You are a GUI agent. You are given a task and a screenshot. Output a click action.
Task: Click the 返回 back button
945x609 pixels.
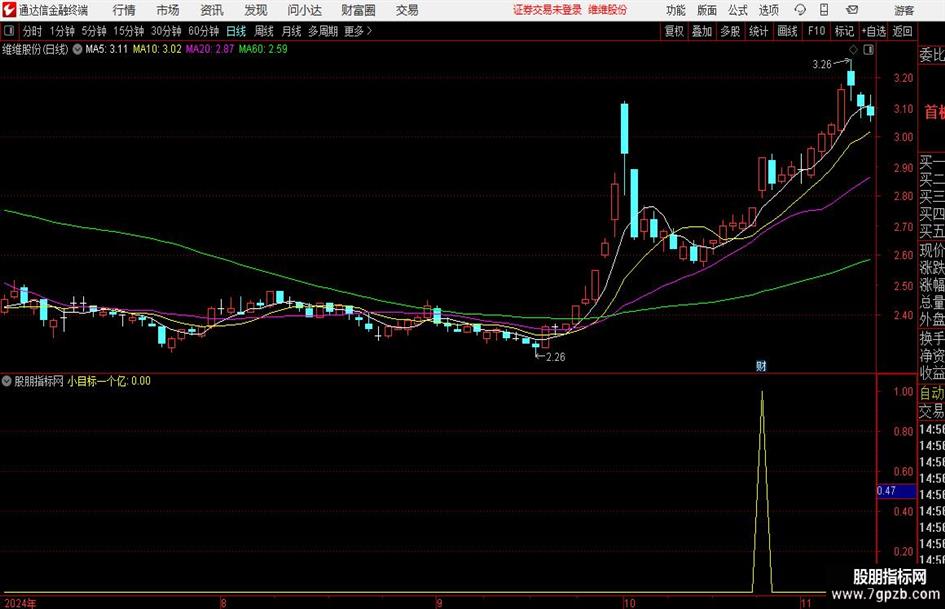[902, 31]
